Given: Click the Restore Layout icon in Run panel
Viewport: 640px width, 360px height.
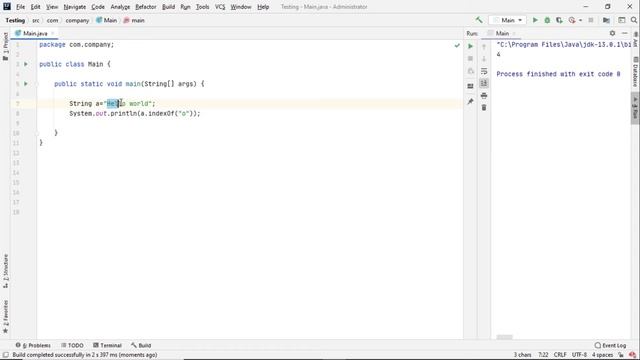Looking at the screenshot, I should (x=470, y=86).
